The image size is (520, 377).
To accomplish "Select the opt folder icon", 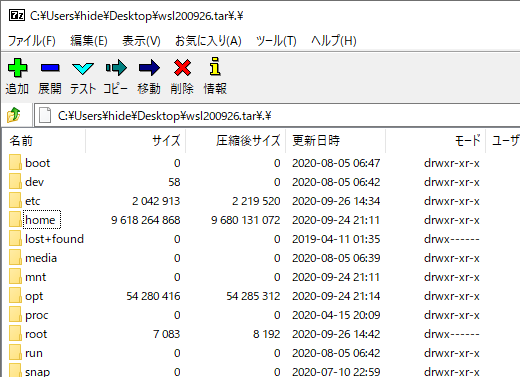I will pos(15,296).
